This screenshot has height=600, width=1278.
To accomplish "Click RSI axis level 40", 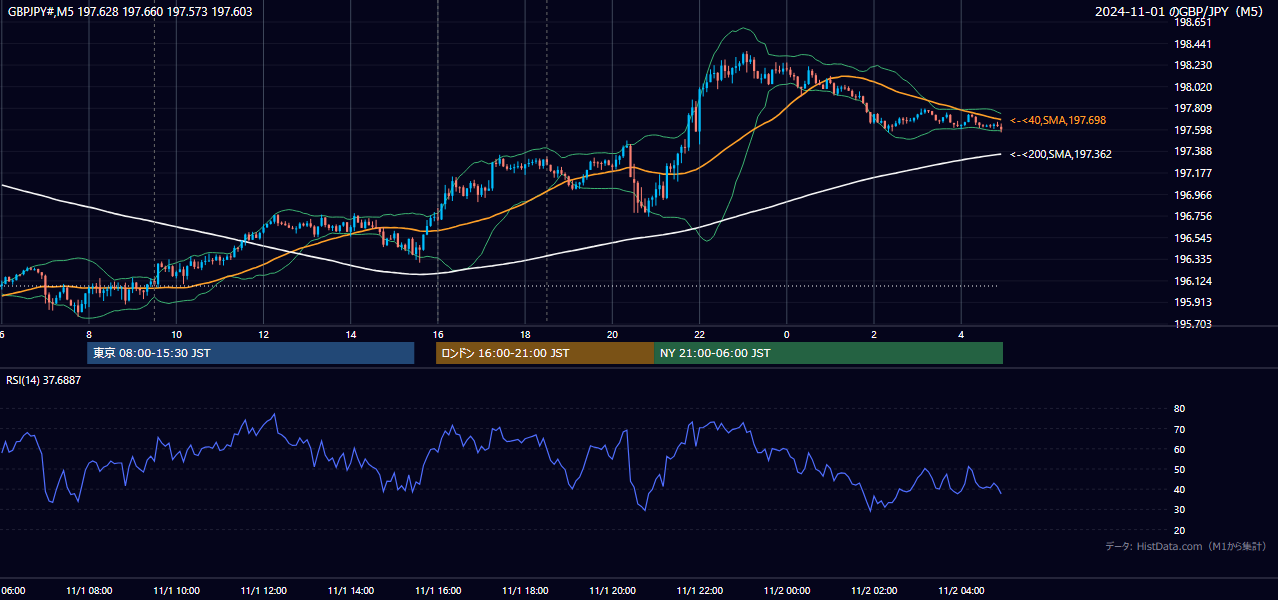I will point(1179,489).
